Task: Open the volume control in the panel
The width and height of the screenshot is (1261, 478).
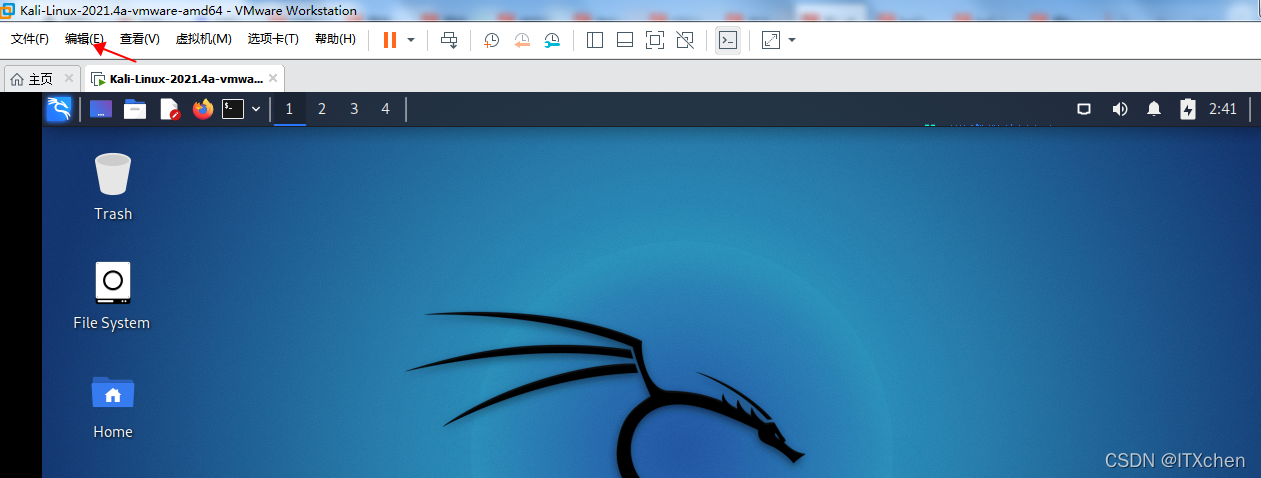Action: [x=1120, y=109]
